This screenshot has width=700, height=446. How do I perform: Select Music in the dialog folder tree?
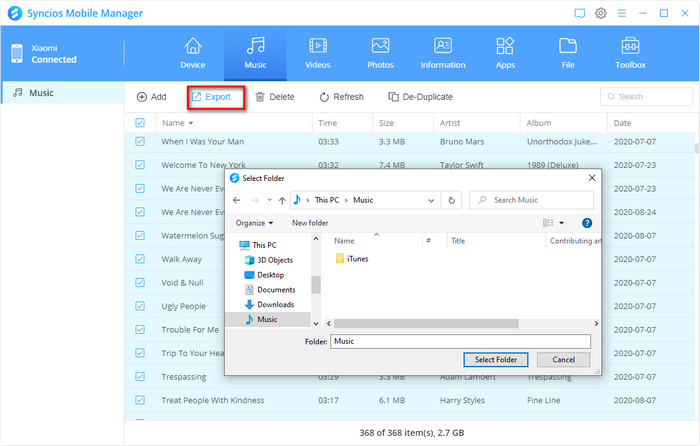click(267, 319)
